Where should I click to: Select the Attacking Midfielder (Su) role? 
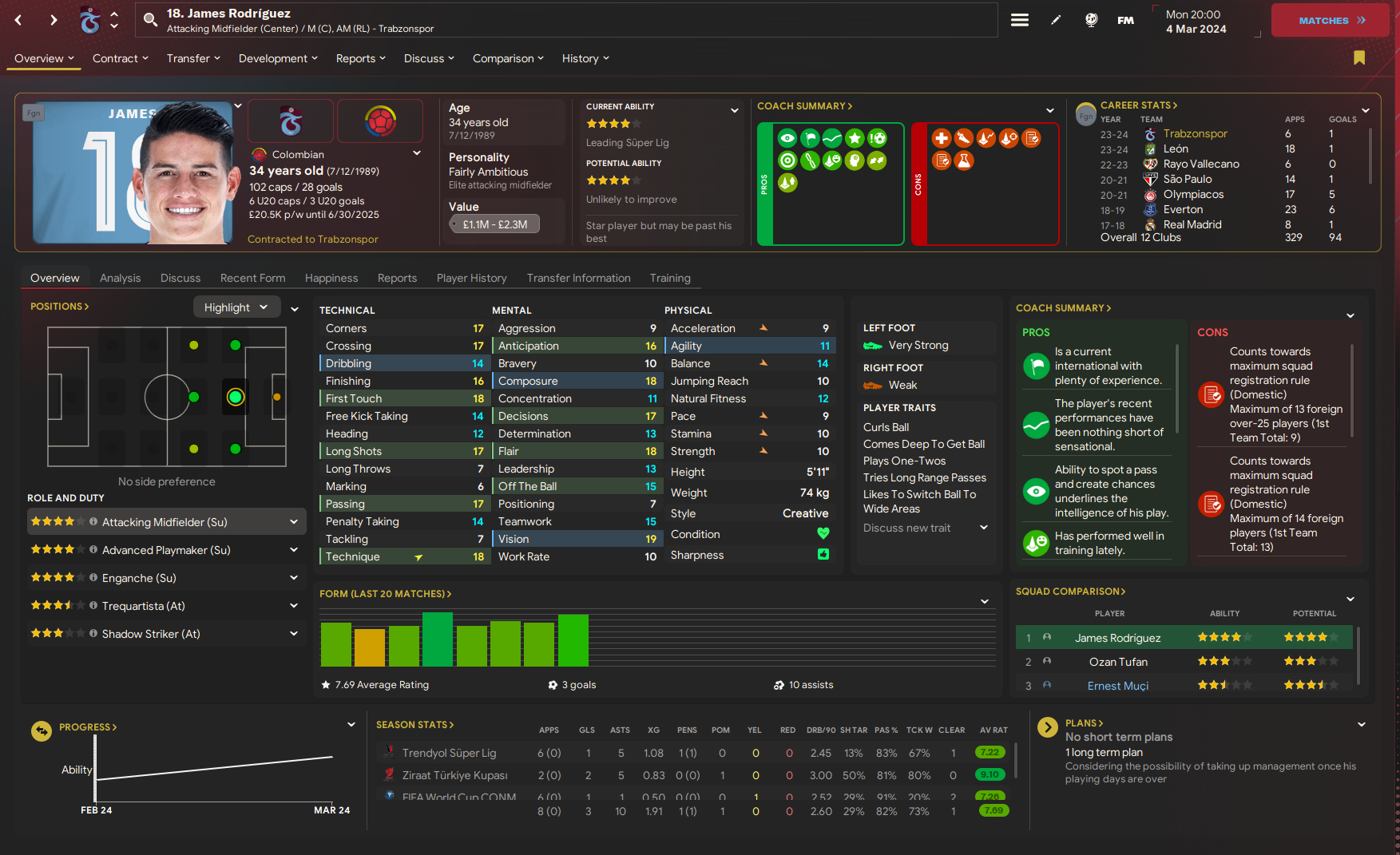point(166,522)
